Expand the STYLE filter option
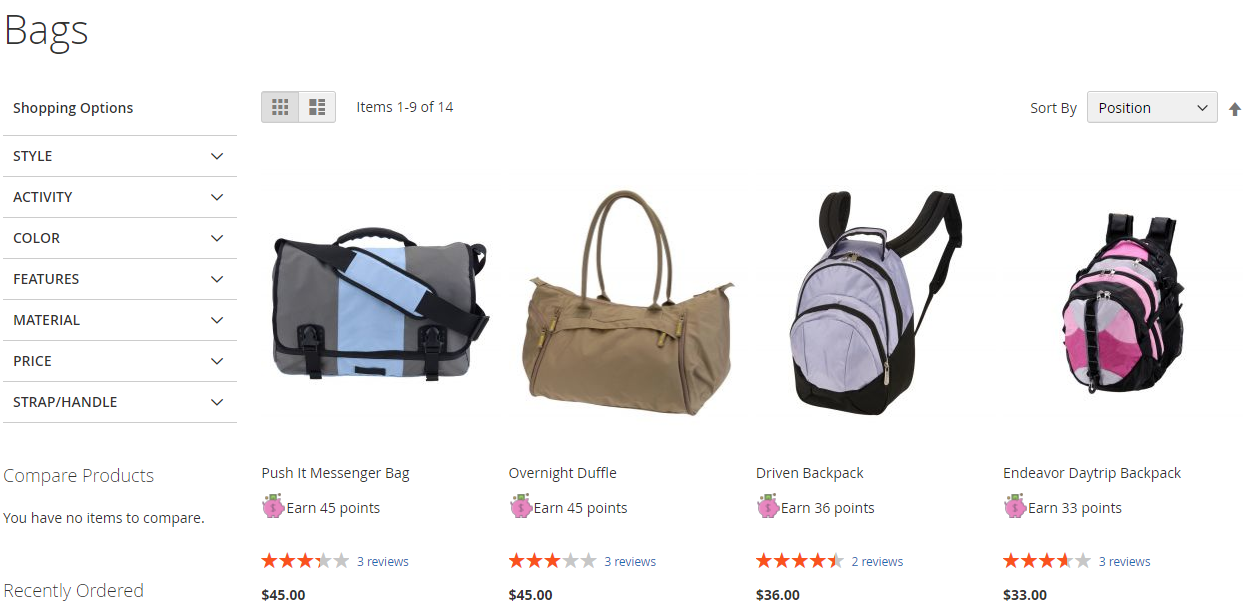This screenshot has width=1253, height=609. click(120, 156)
